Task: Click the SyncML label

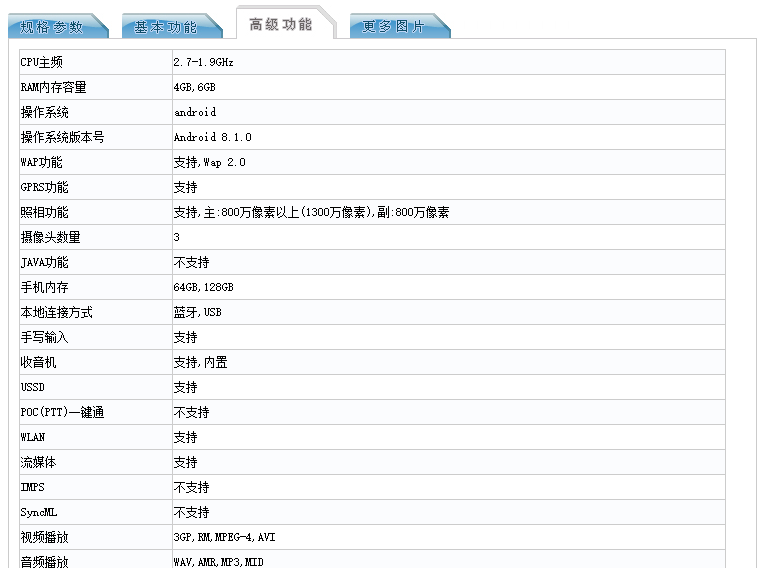Action: tap(39, 512)
